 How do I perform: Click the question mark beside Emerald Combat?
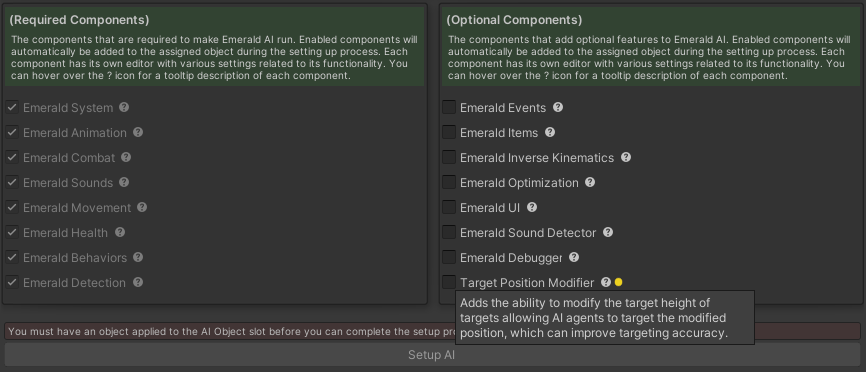pos(126,157)
